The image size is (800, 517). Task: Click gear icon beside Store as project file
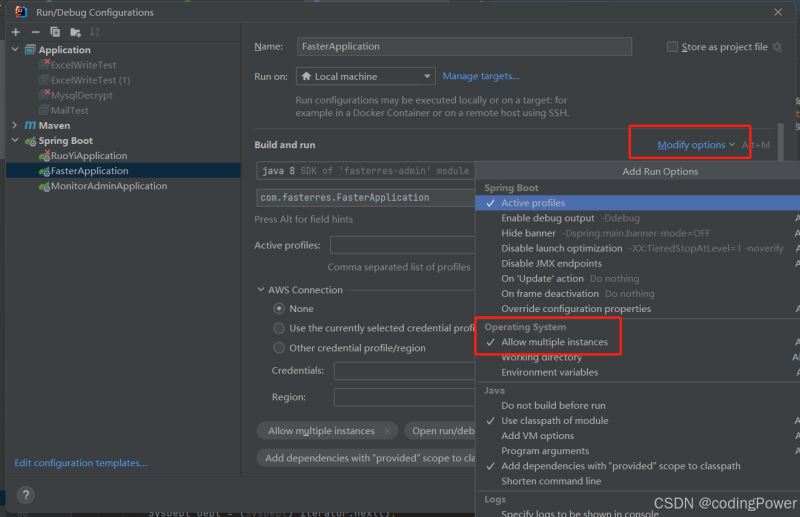778,47
